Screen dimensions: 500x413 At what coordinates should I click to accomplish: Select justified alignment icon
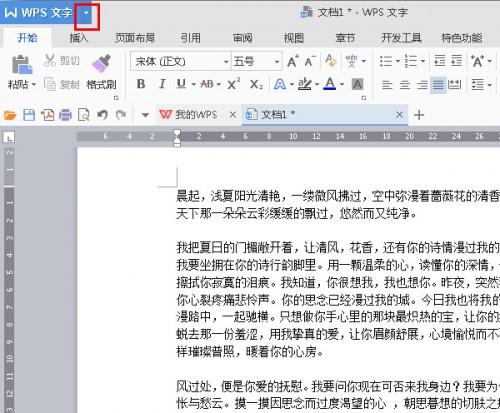coord(438,85)
